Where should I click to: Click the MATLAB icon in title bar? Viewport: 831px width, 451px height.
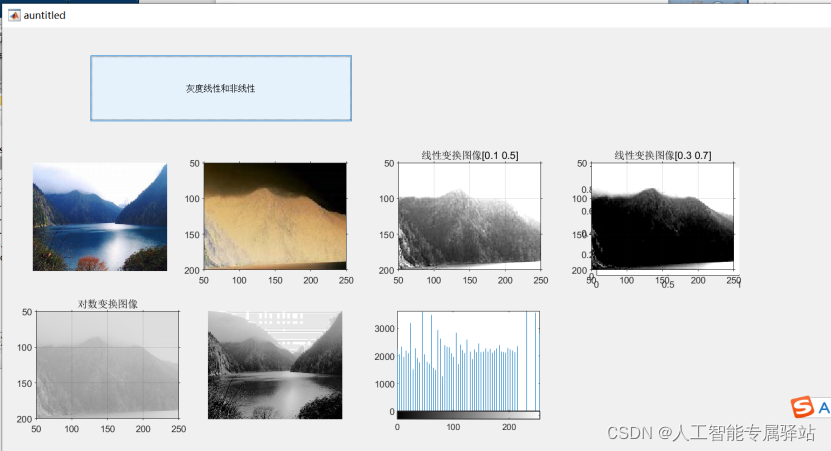[x=14, y=15]
